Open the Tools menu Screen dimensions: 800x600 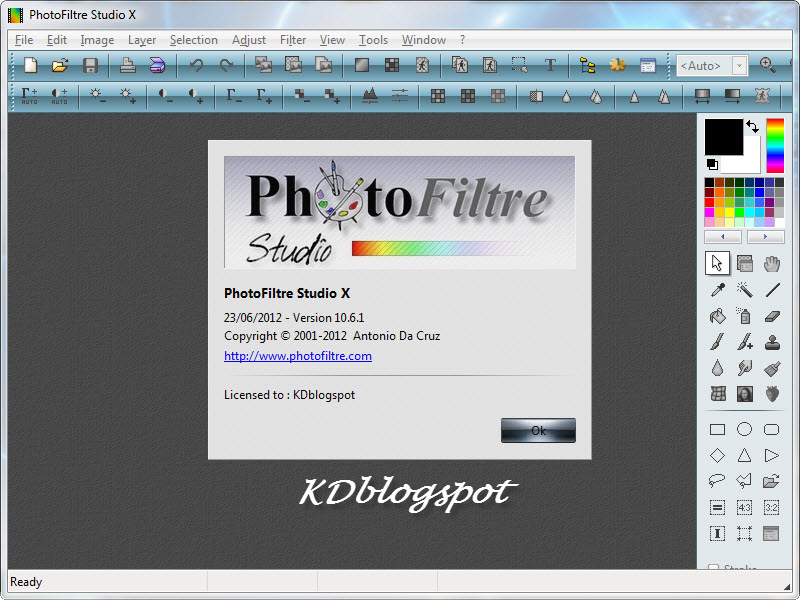click(x=373, y=40)
